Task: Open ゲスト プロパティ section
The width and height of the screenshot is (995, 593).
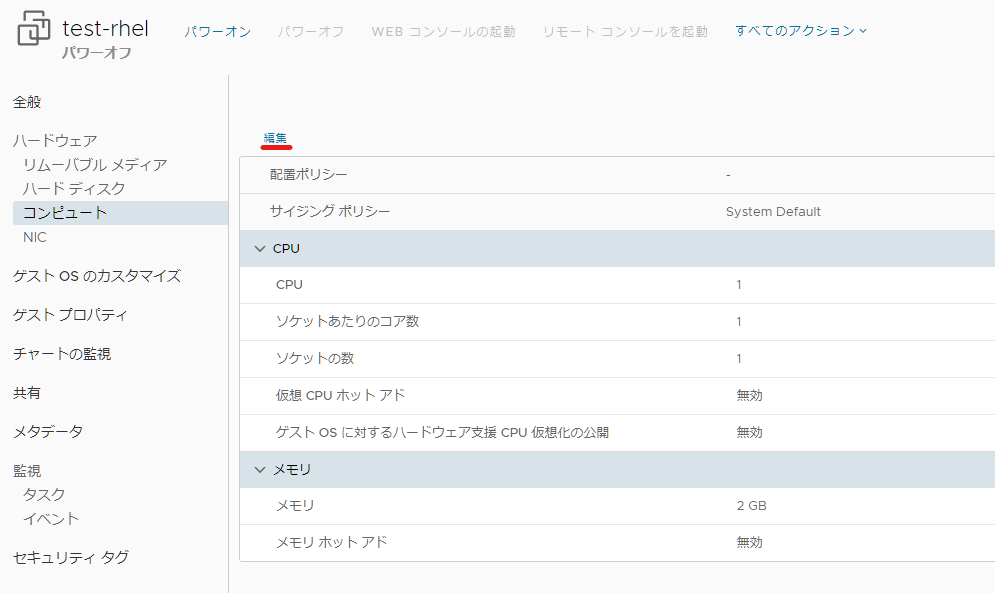Action: coord(70,315)
